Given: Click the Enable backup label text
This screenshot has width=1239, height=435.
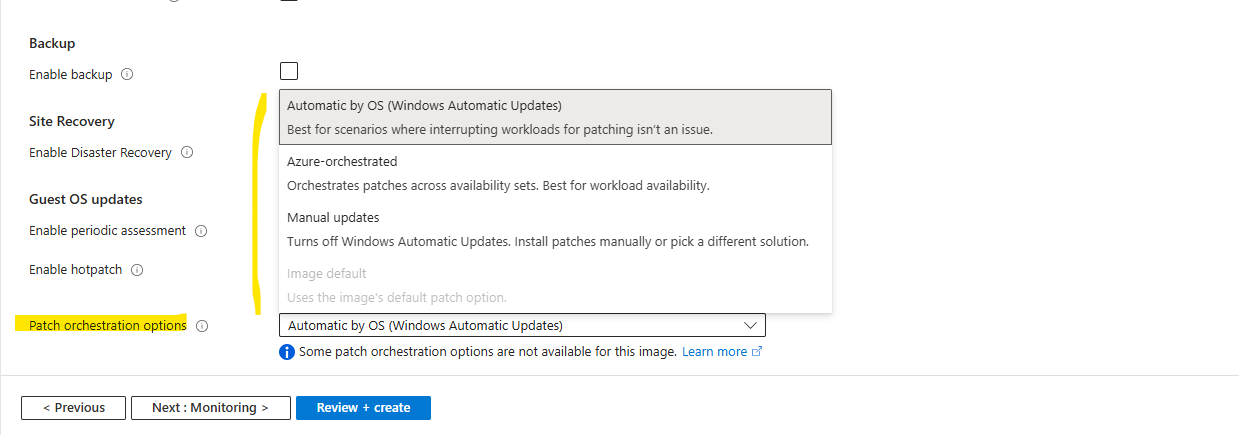Looking at the screenshot, I should 71,75.
